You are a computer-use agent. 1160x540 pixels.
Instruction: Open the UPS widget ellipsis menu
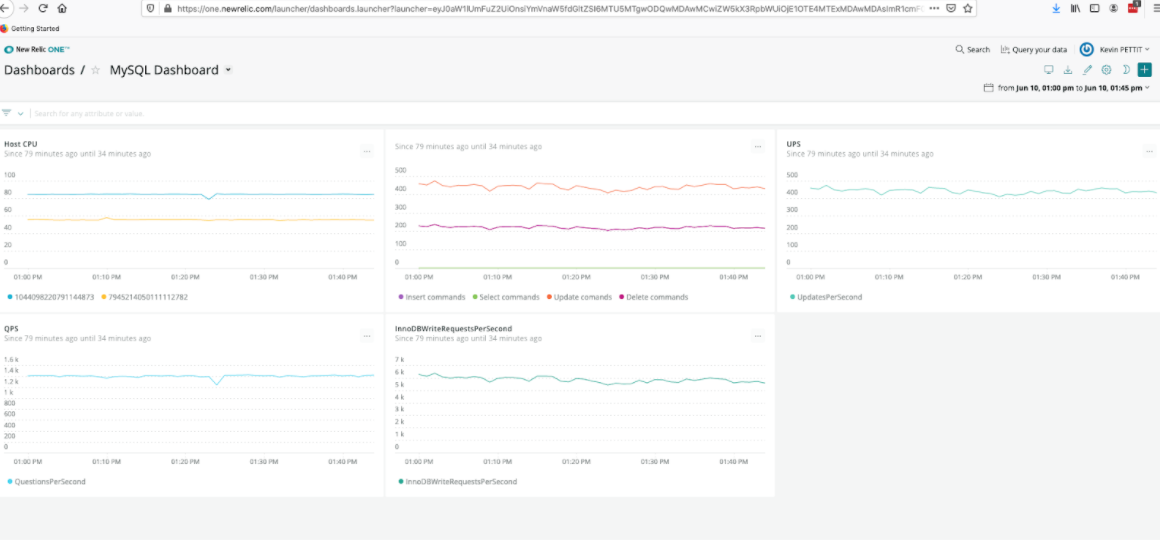[x=1150, y=150]
